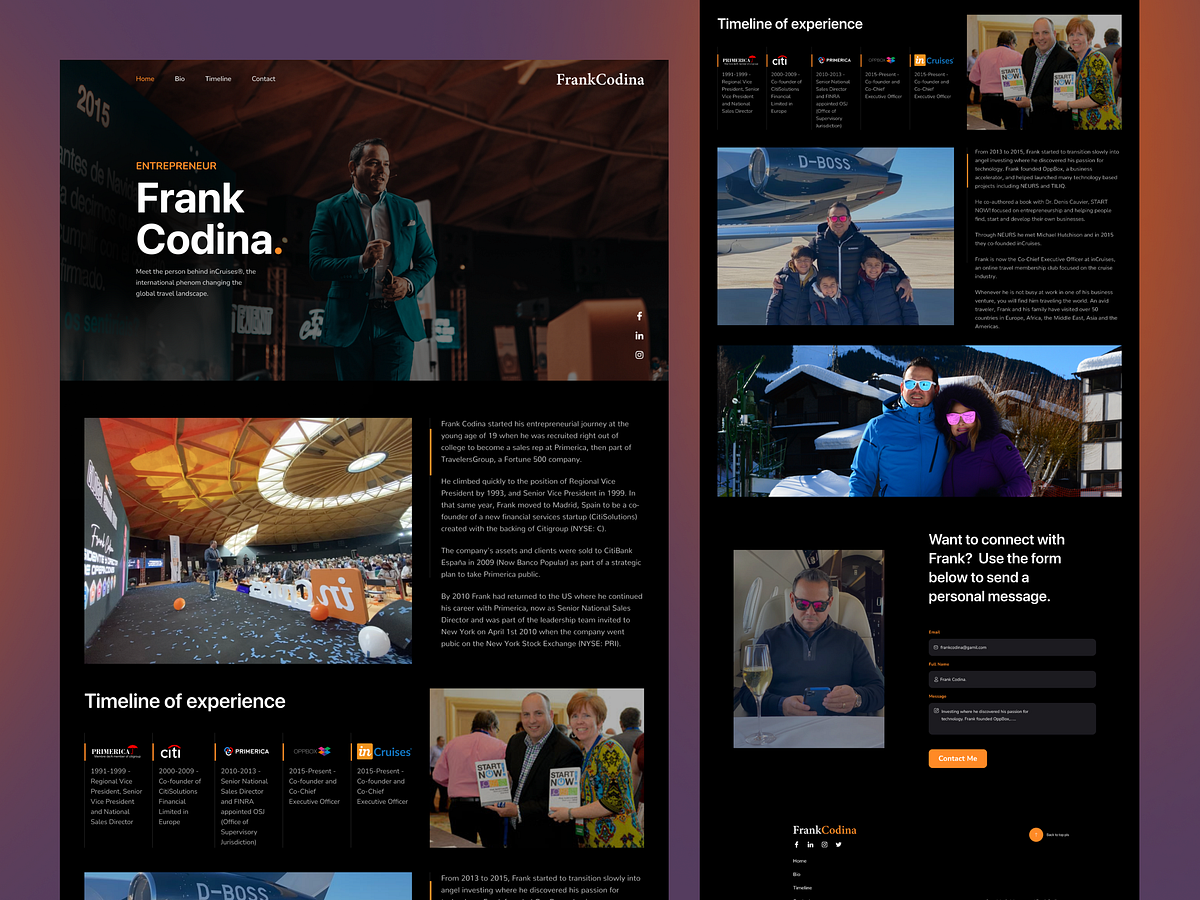
Task: Click the paragraph starting 'Through NEURS he met Michael Hutchison'
Action: pyautogui.click(x=1043, y=238)
